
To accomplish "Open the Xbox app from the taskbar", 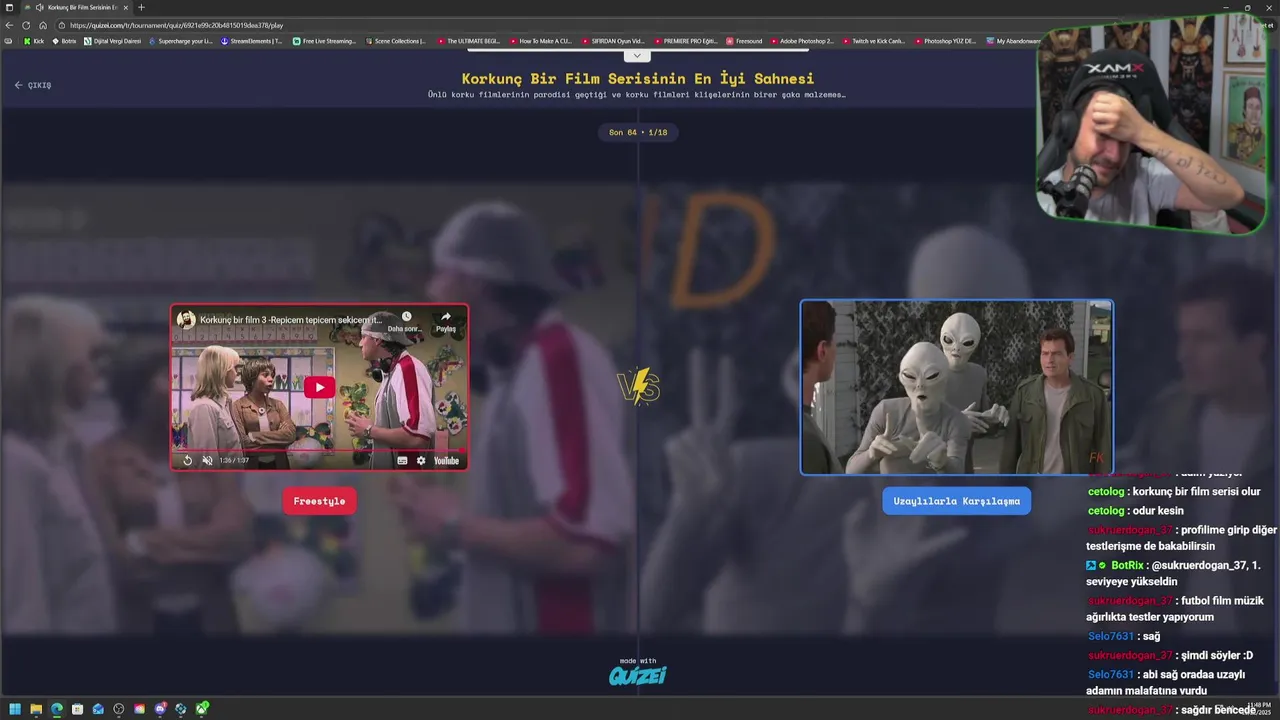I will point(202,709).
